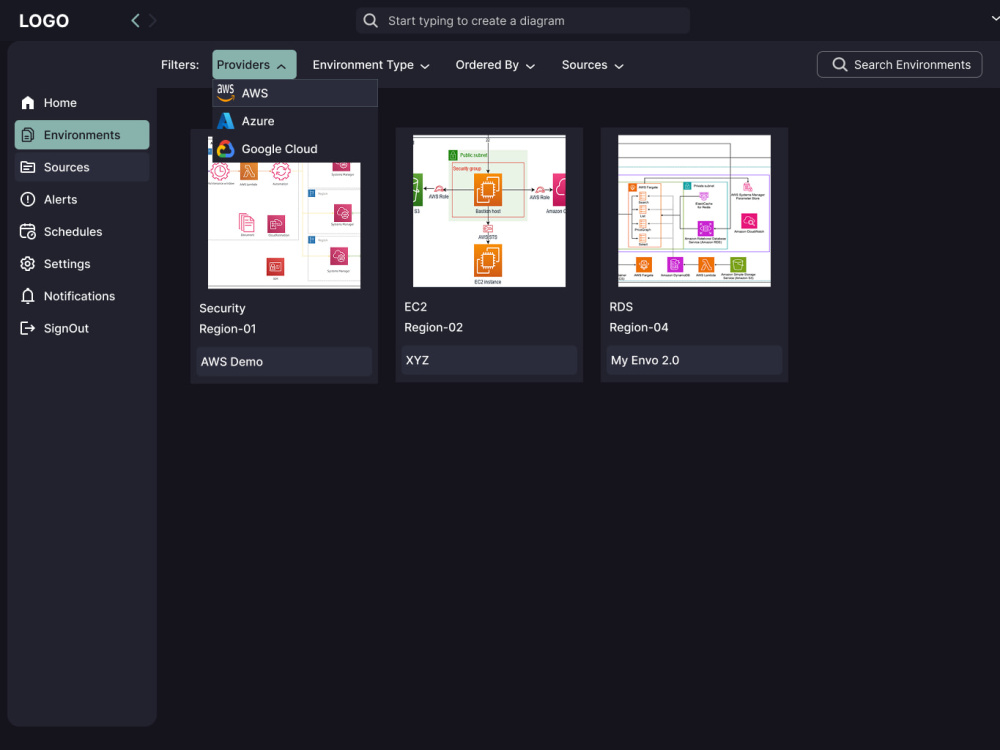Viewport: 1000px width, 750px height.
Task: Open the Ordered By filter
Action: point(495,65)
